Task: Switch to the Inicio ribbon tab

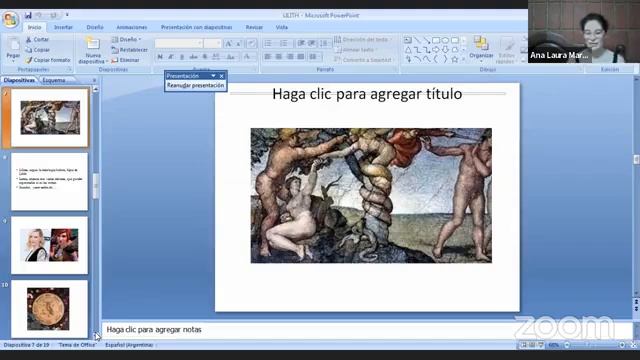Action: click(34, 27)
